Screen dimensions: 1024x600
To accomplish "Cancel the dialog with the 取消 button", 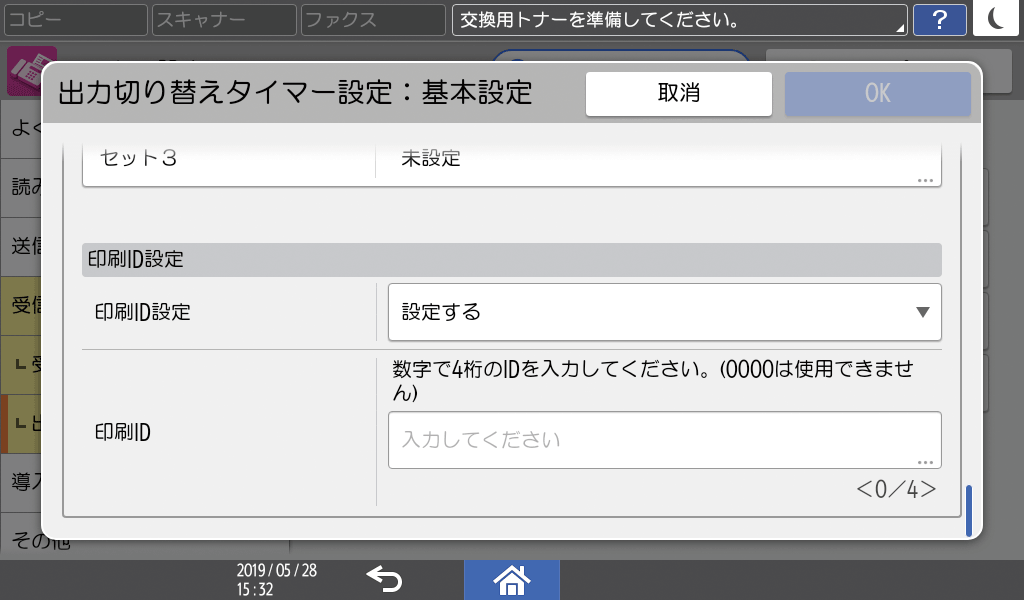I will (x=678, y=93).
